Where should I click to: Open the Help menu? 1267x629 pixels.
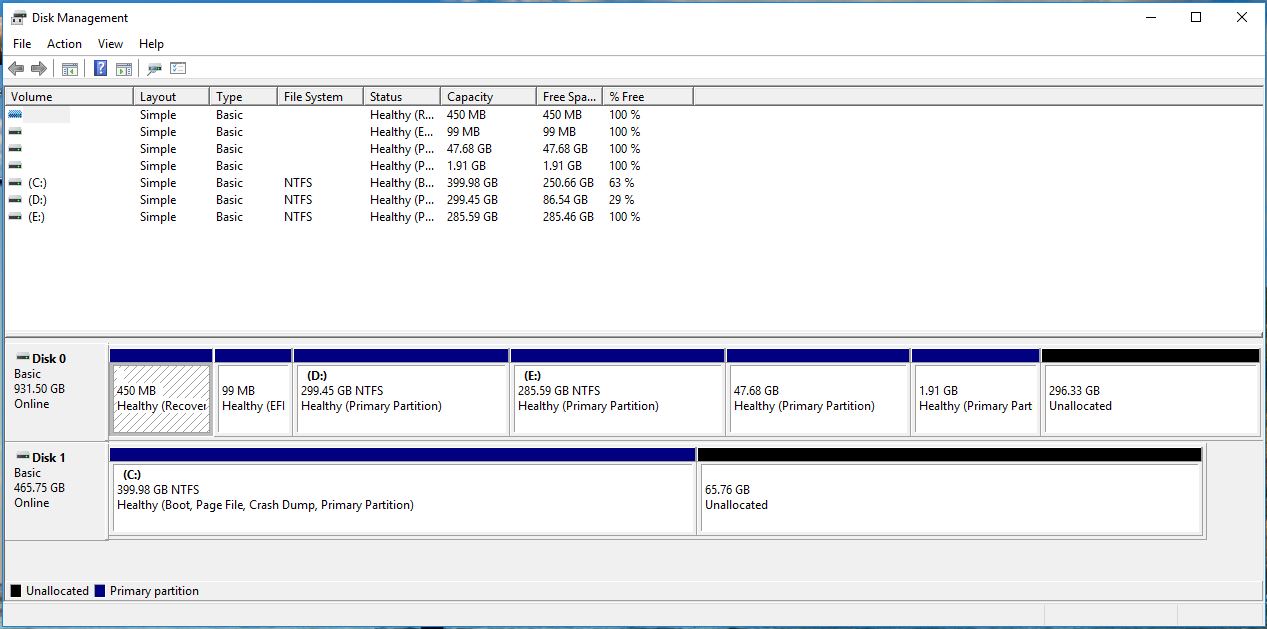pos(151,44)
